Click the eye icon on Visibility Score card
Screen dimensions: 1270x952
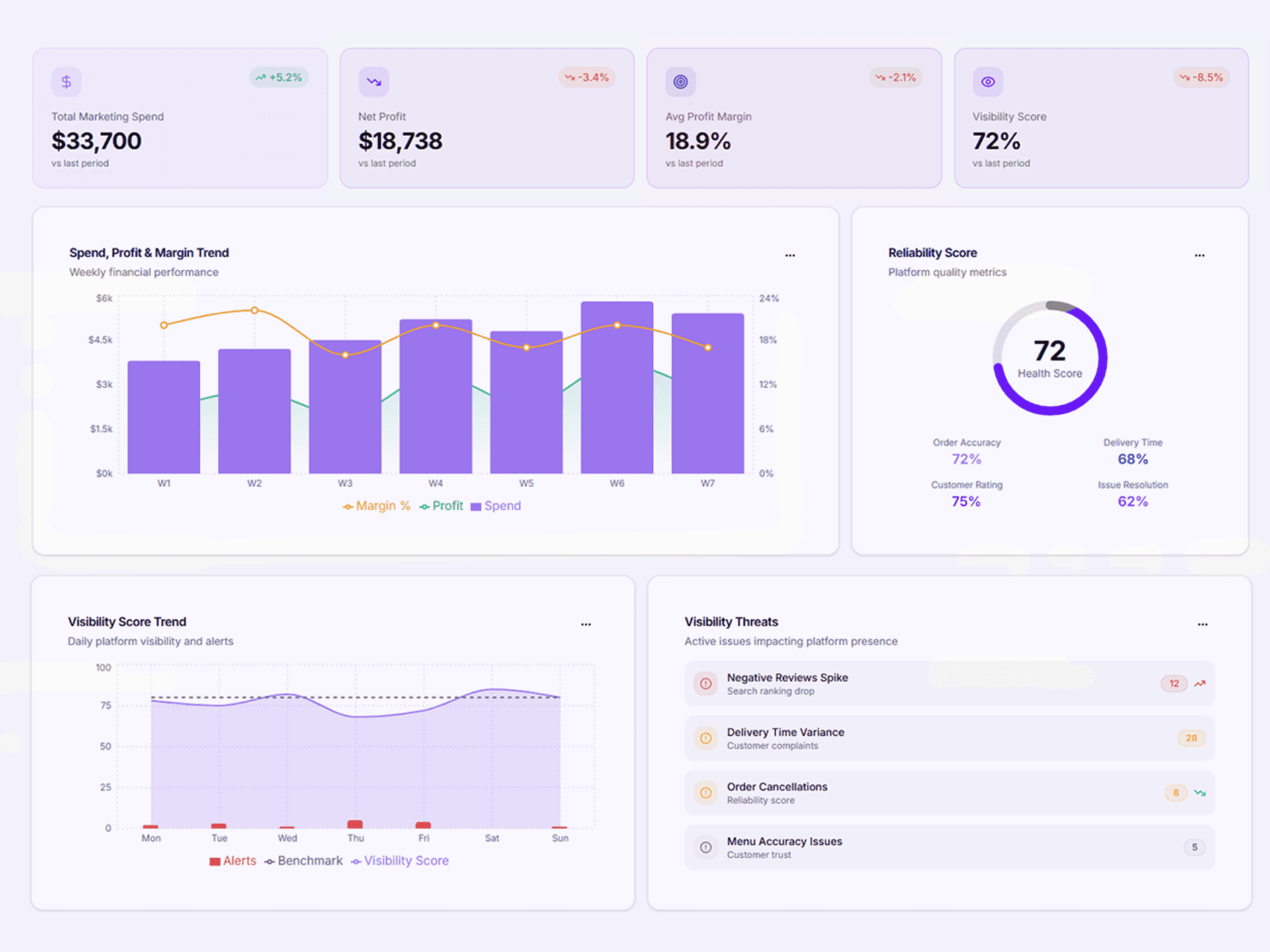(987, 81)
